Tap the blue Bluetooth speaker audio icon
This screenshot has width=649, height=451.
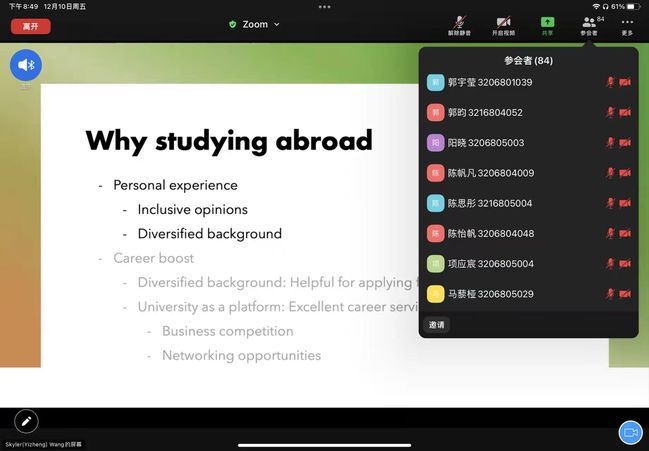coord(26,65)
